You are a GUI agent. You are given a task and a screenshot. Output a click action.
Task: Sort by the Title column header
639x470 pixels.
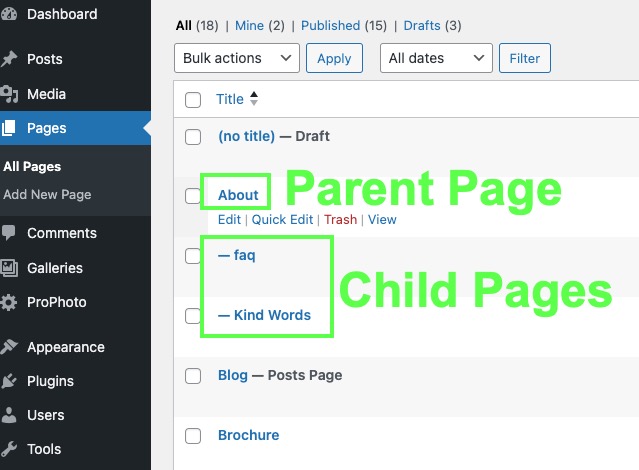coord(230,99)
